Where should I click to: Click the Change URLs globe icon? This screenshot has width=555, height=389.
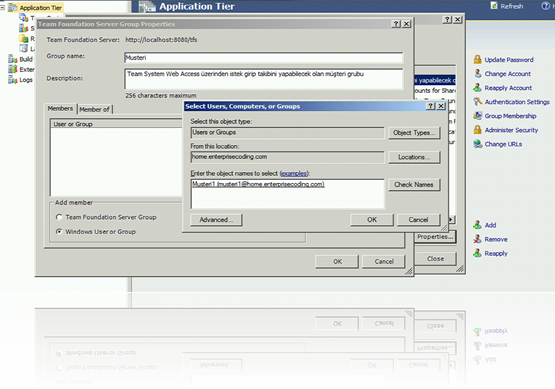pos(477,144)
